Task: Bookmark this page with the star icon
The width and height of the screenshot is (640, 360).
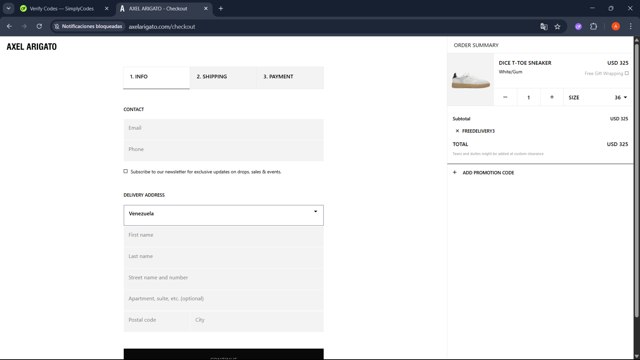Action: click(557, 27)
